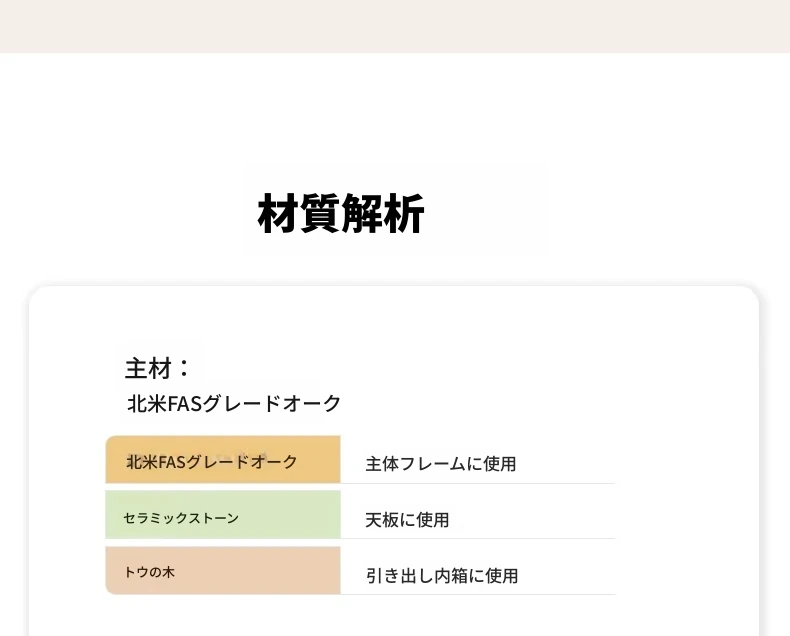Select the orange 北米FASグレードオーク cell

click(x=223, y=460)
